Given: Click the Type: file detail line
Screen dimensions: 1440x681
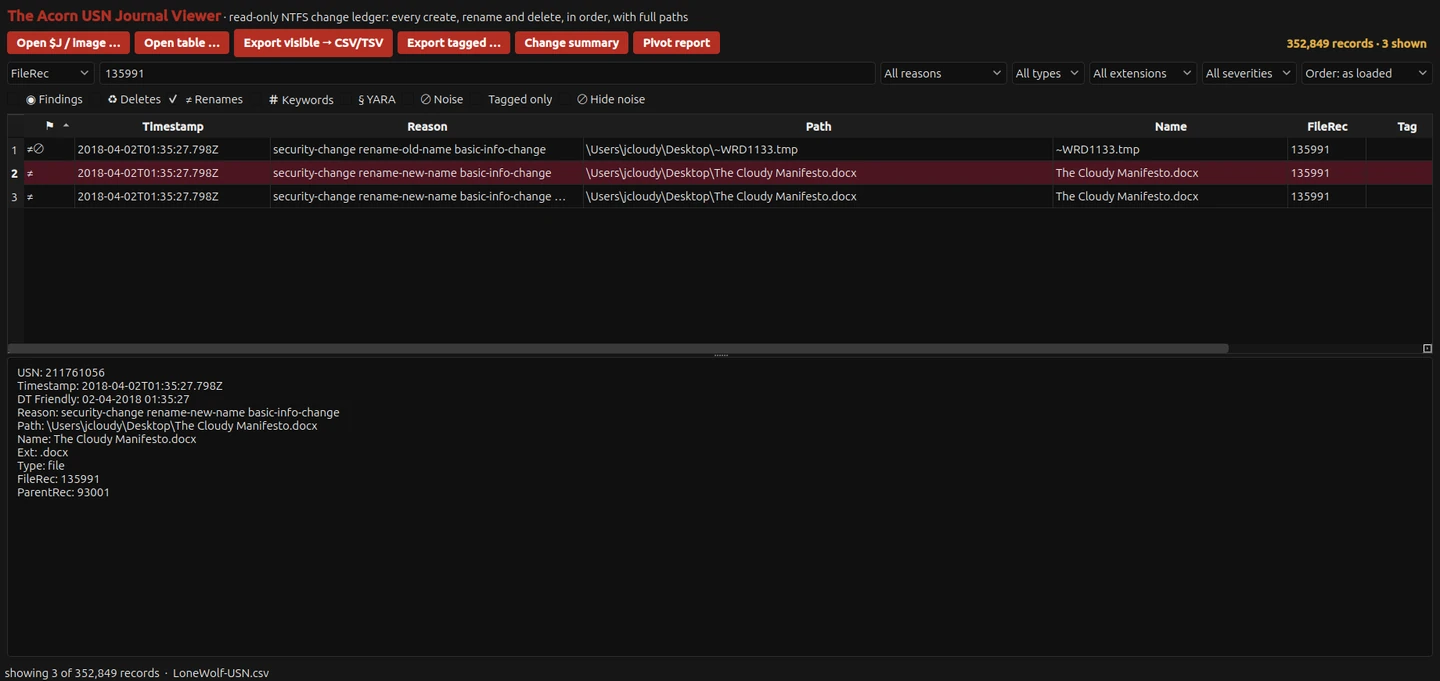Looking at the screenshot, I should coord(41,466).
